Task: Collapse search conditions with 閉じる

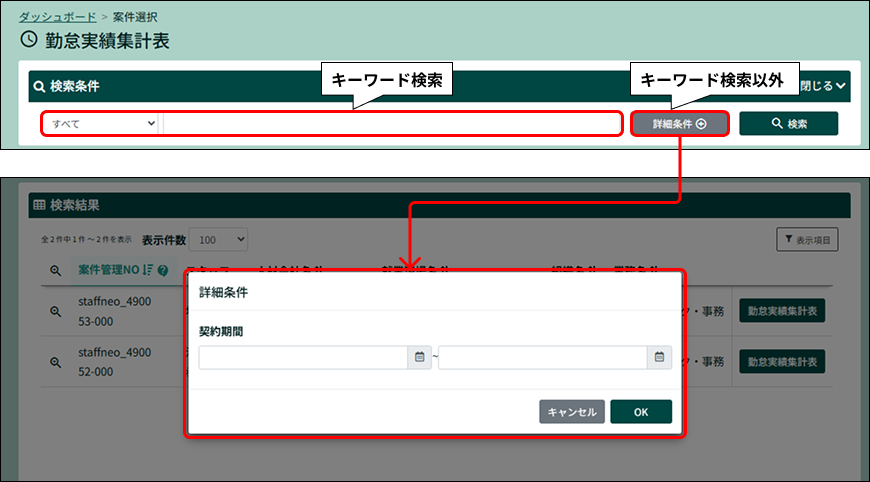Action: [x=822, y=86]
